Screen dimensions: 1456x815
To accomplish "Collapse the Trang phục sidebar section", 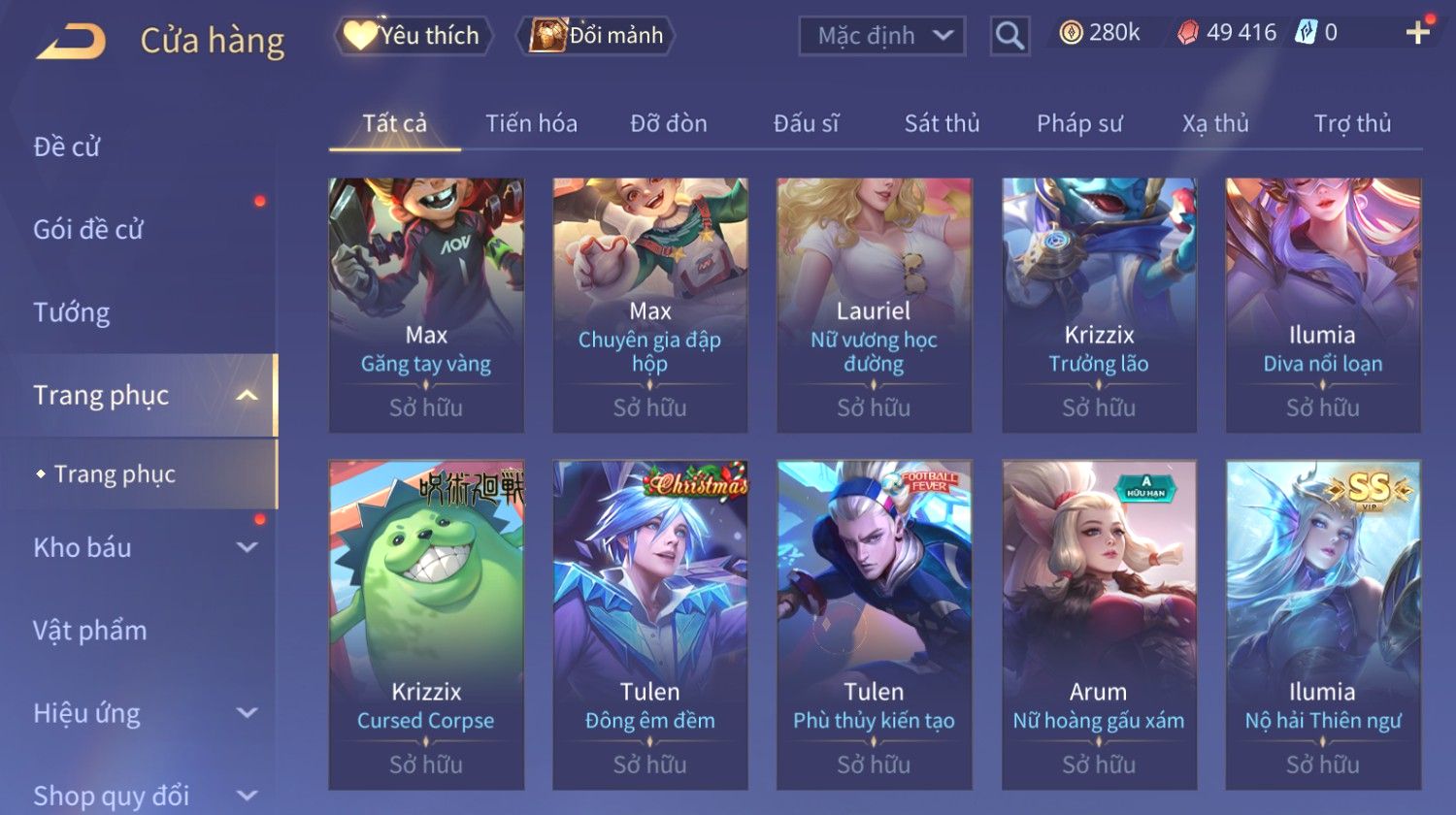I will pyautogui.click(x=248, y=395).
